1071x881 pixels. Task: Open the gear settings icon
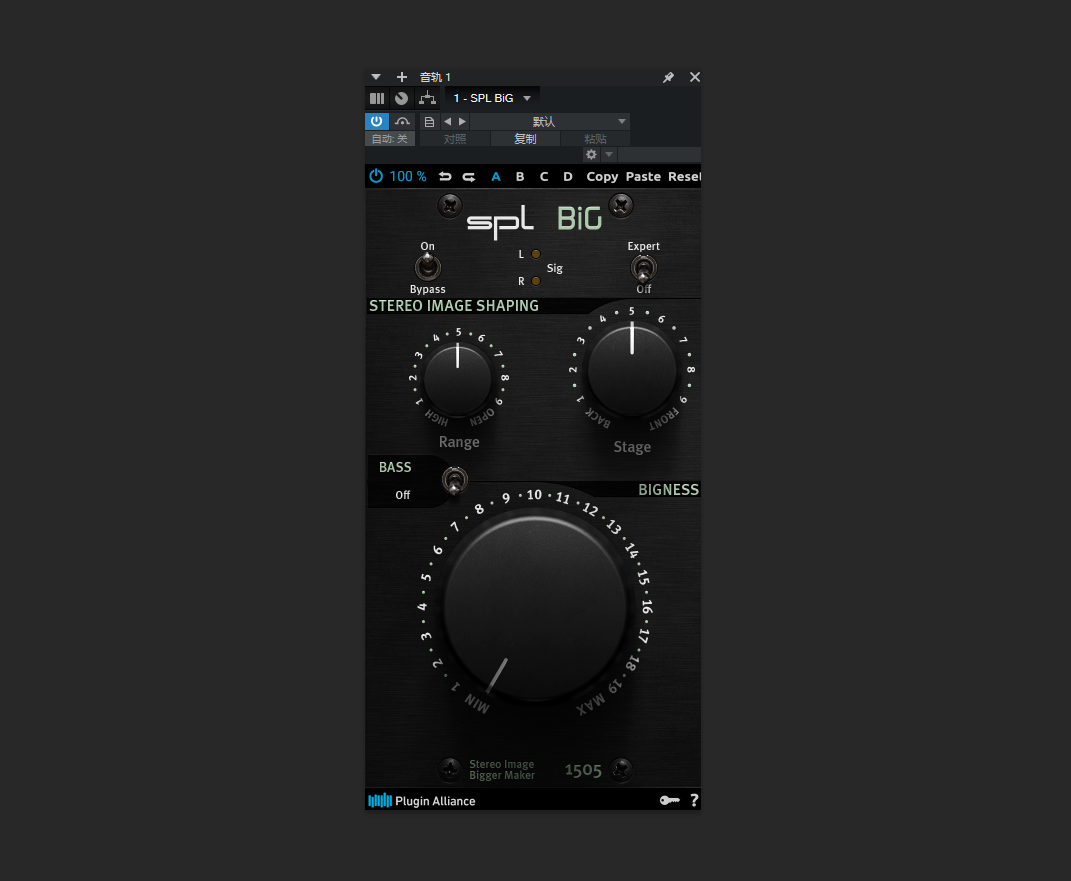point(592,154)
